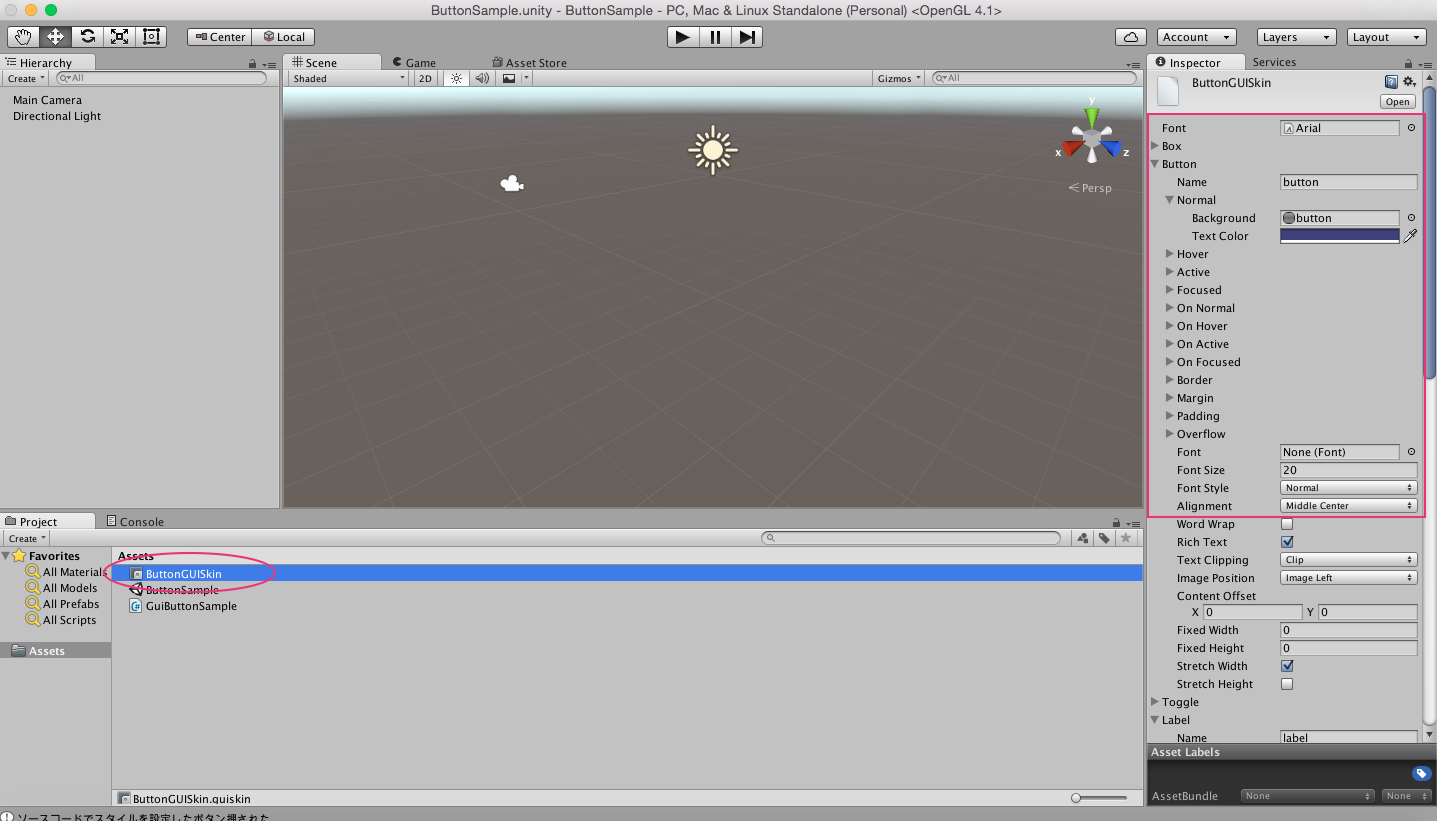Disable the Rich Text checkbox

[1287, 541]
